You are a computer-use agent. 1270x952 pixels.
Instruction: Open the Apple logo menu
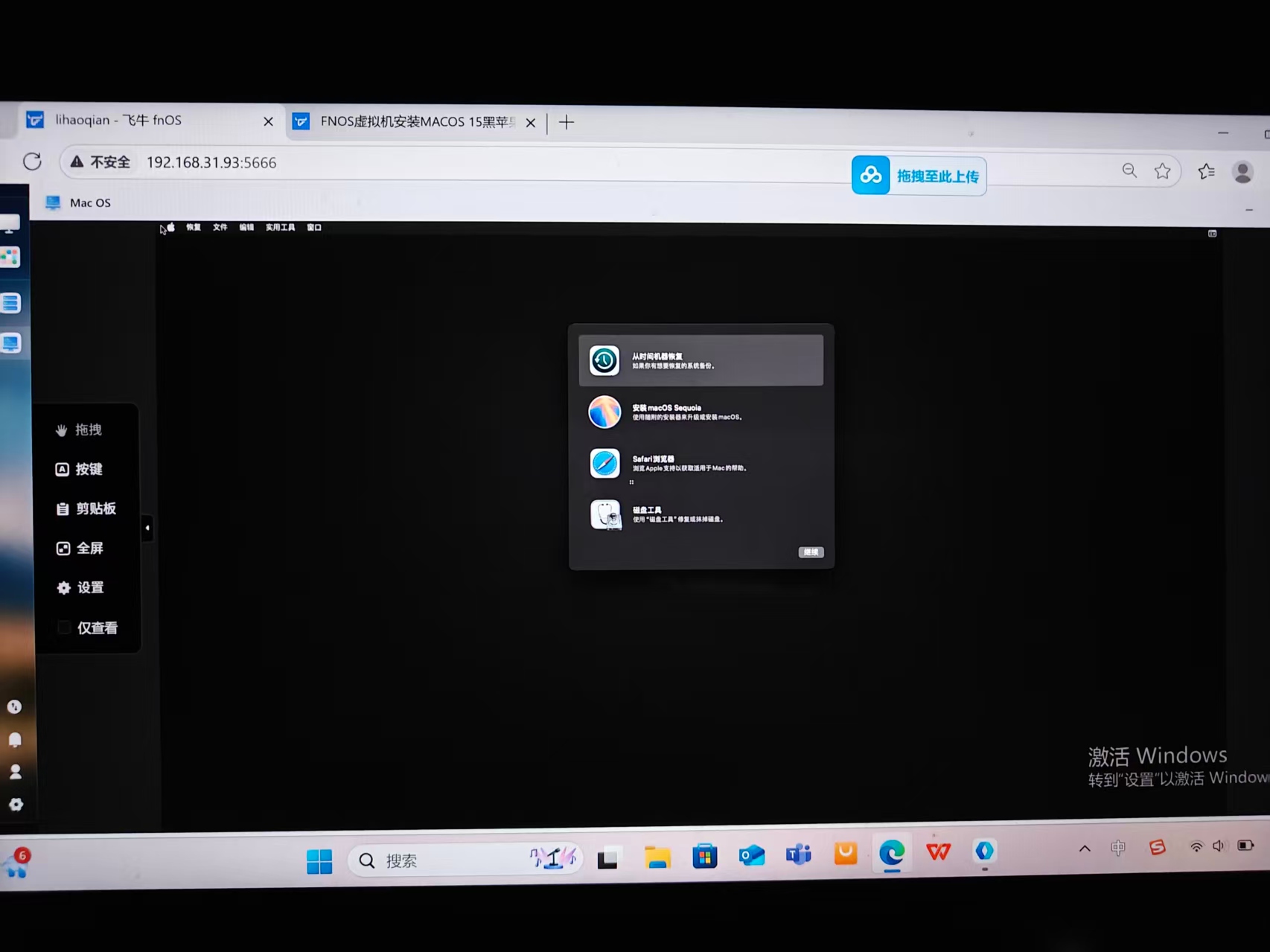tap(171, 228)
